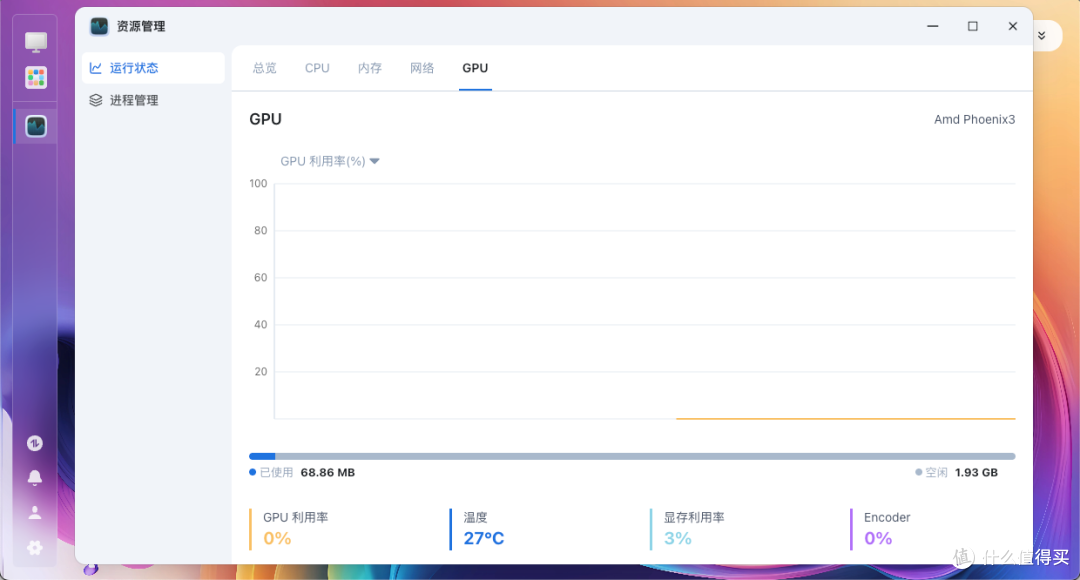The image size is (1080, 580).
Task: Click the 20 label on the chart axis
Action: (x=260, y=371)
